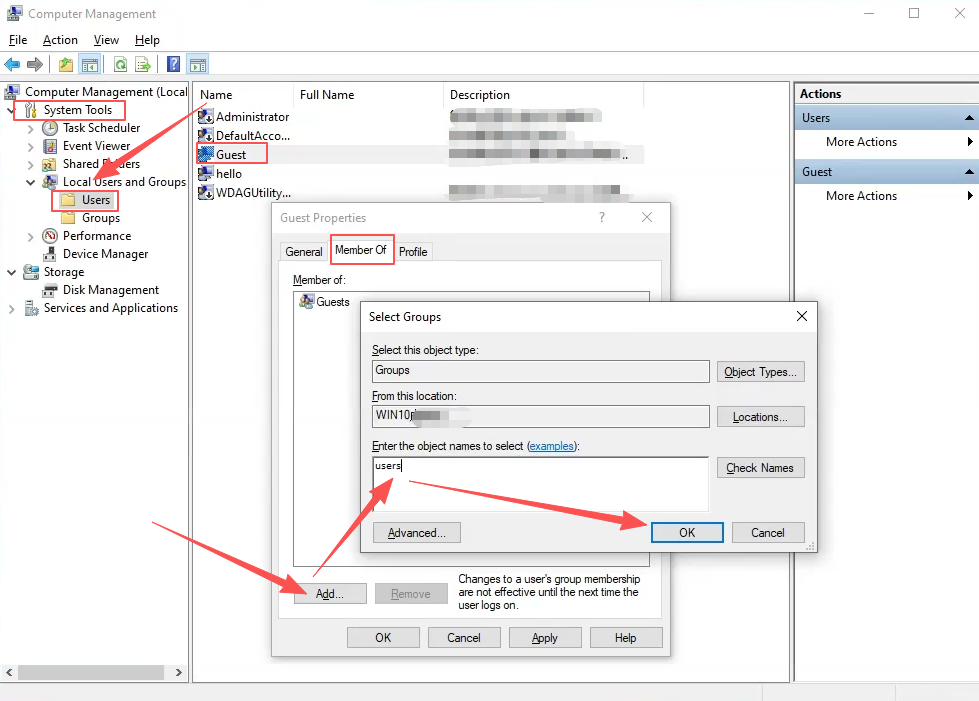This screenshot has width=979, height=701.
Task: Click the Disk Management icon
Action: 50,290
